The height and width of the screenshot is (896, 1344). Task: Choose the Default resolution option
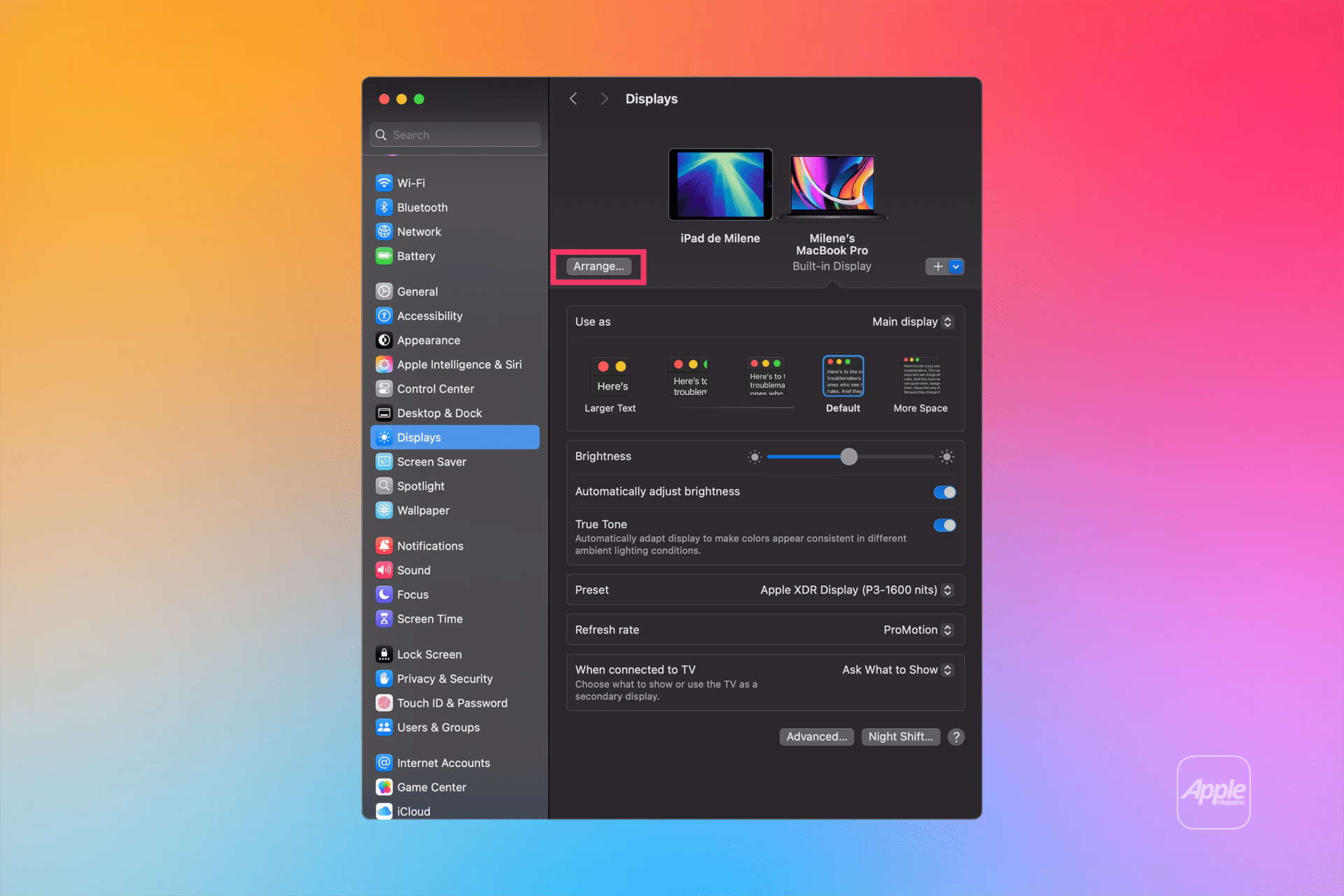(843, 385)
